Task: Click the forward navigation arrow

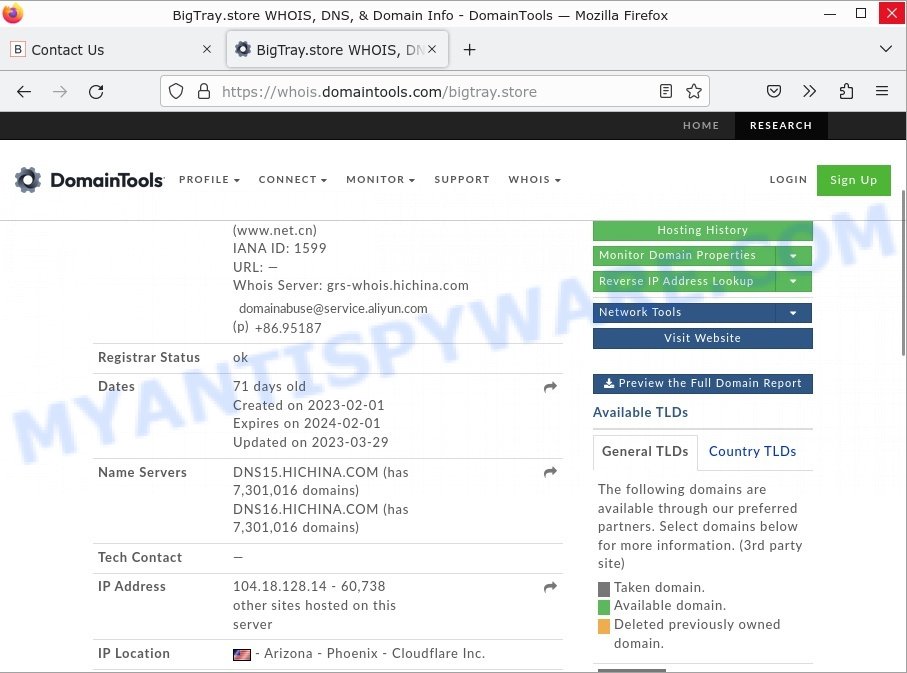Action: pos(60,91)
